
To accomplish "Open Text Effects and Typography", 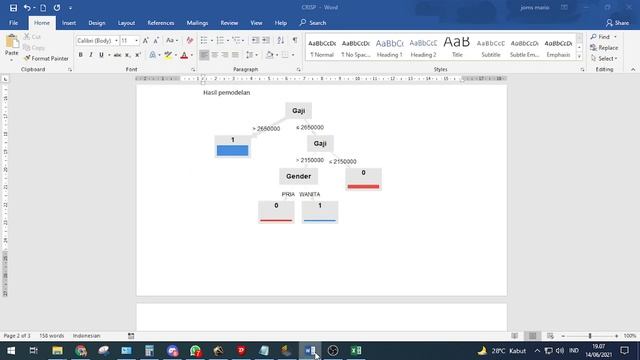I will pyautogui.click(x=152, y=55).
